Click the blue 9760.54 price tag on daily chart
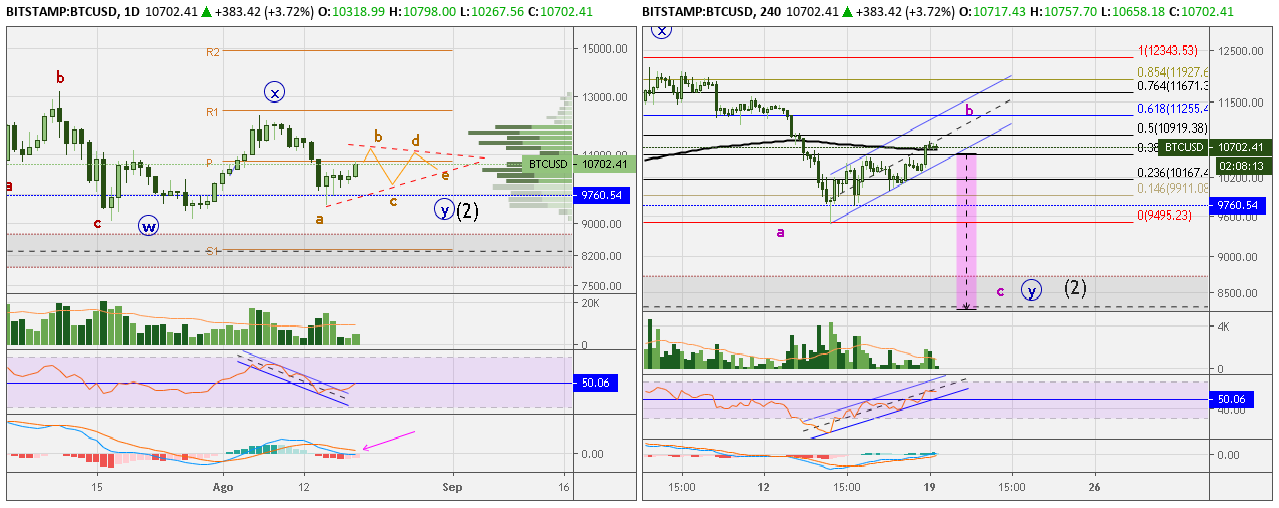1279x508 pixels. (602, 196)
